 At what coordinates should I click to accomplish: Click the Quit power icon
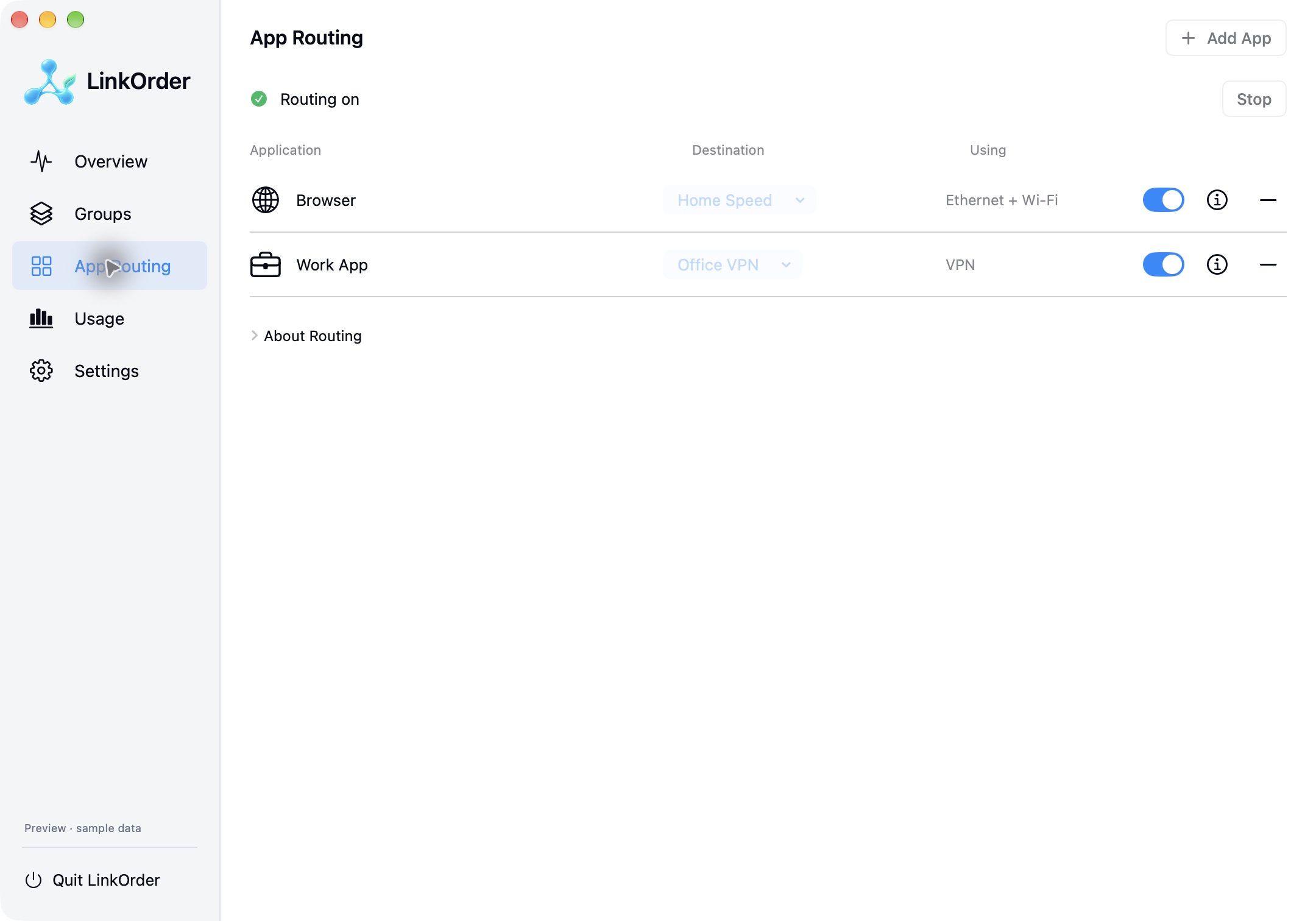tap(34, 880)
